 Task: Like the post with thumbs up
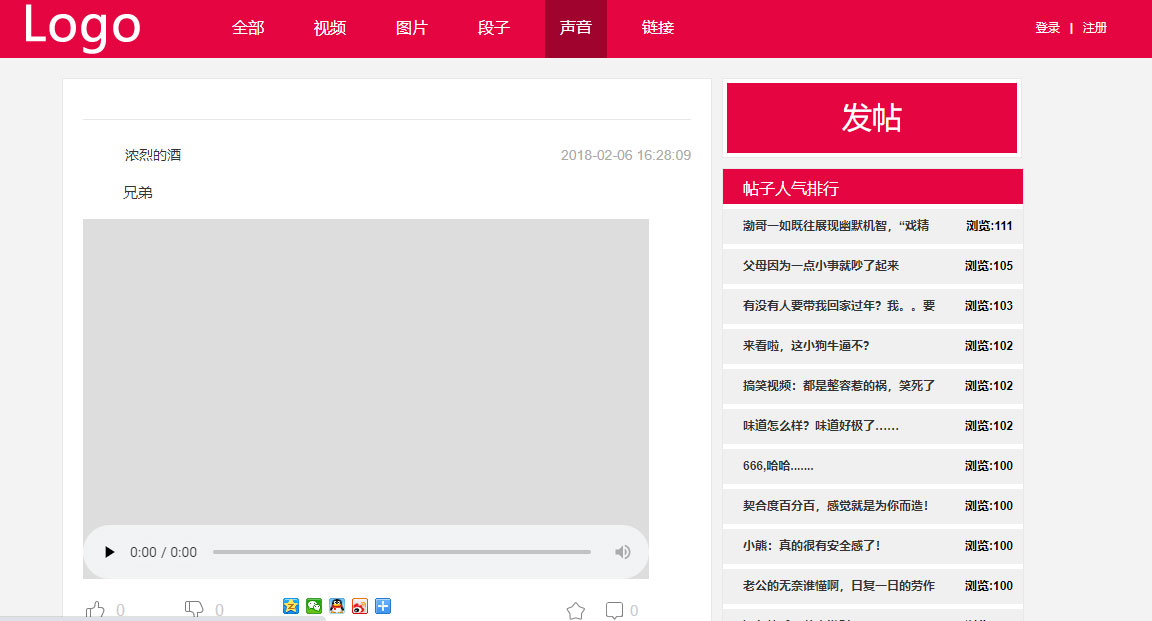click(96, 609)
